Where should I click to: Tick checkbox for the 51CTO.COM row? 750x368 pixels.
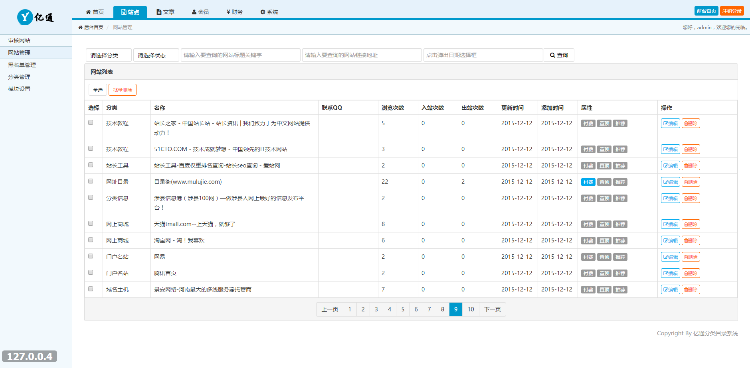click(x=90, y=149)
